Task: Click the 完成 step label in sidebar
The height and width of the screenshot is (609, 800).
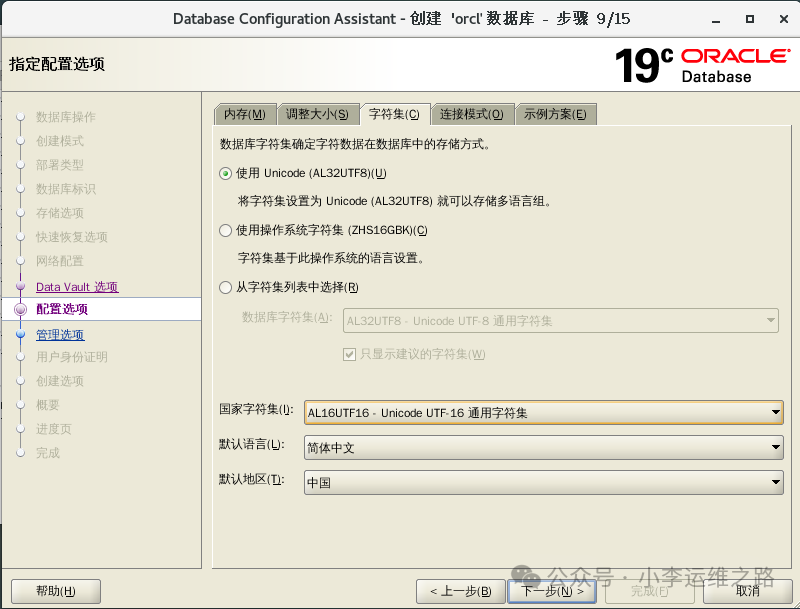Action: [x=48, y=453]
